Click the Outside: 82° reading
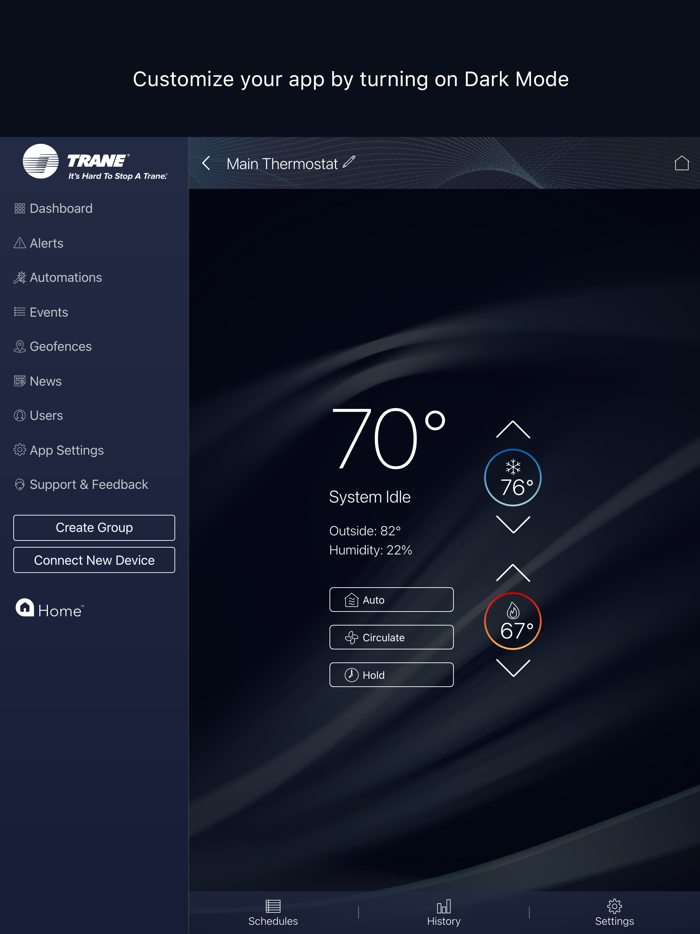700x934 pixels. click(365, 531)
